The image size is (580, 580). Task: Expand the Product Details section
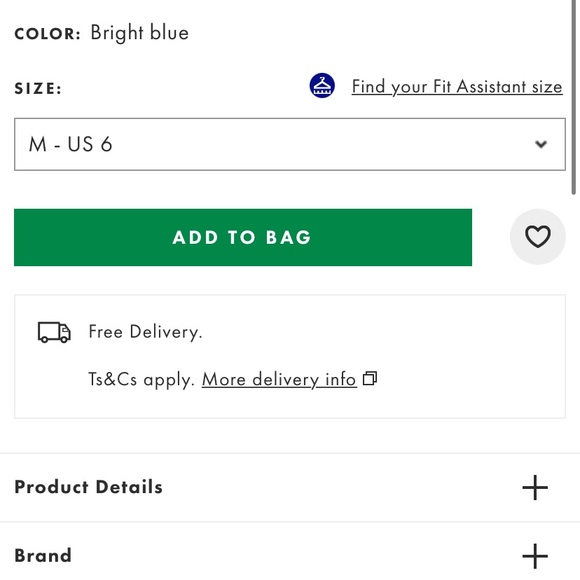click(290, 487)
